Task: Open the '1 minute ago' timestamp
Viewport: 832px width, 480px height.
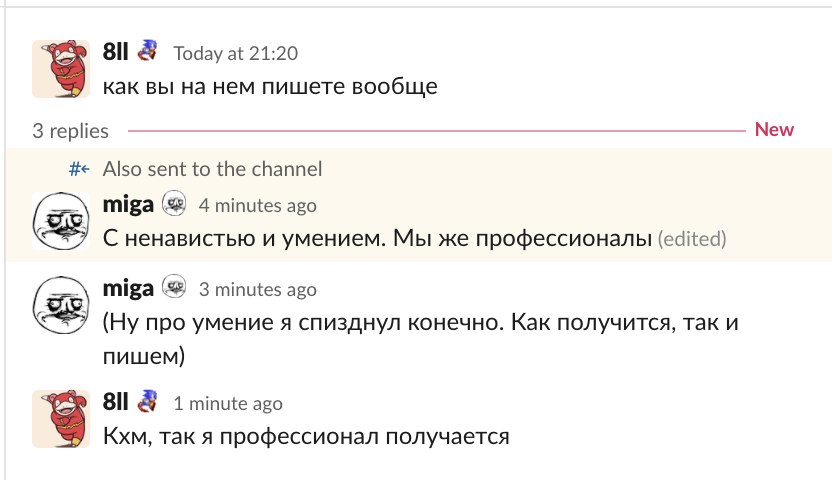Action: coord(227,404)
